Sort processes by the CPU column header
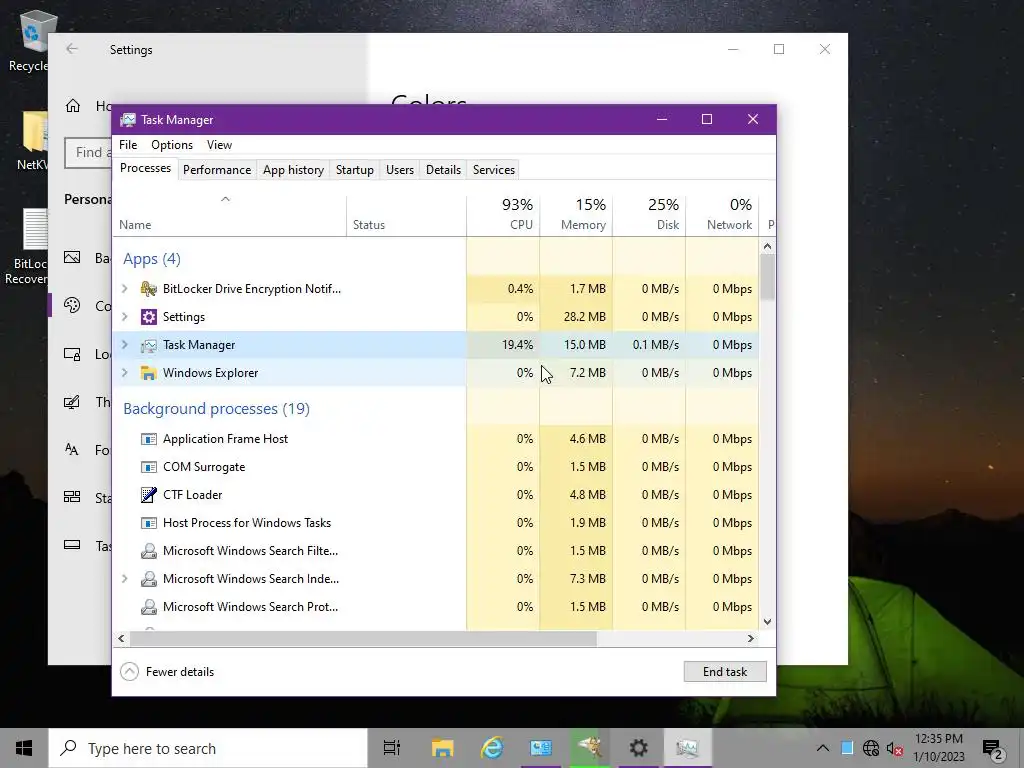This screenshot has height=768, width=1024. (x=503, y=215)
